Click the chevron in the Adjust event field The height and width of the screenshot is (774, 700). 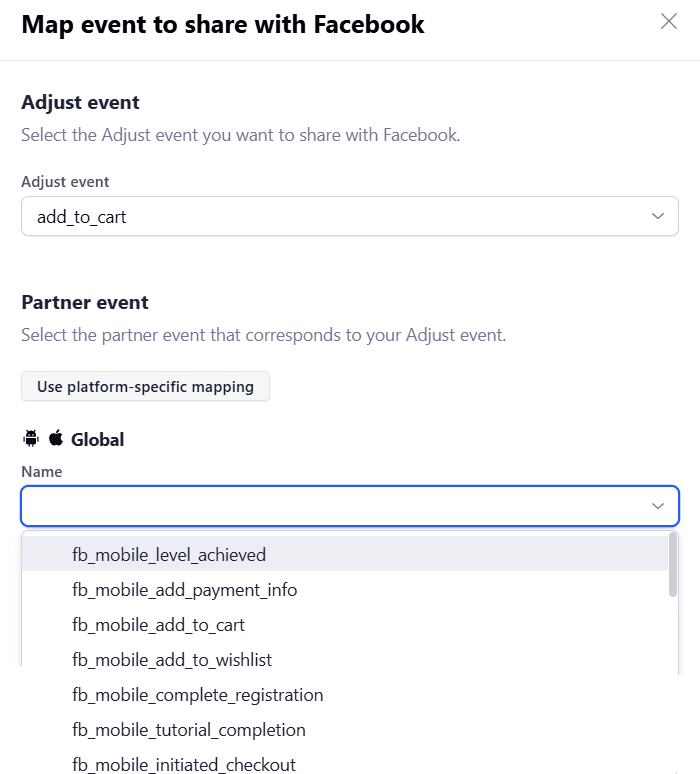[658, 216]
